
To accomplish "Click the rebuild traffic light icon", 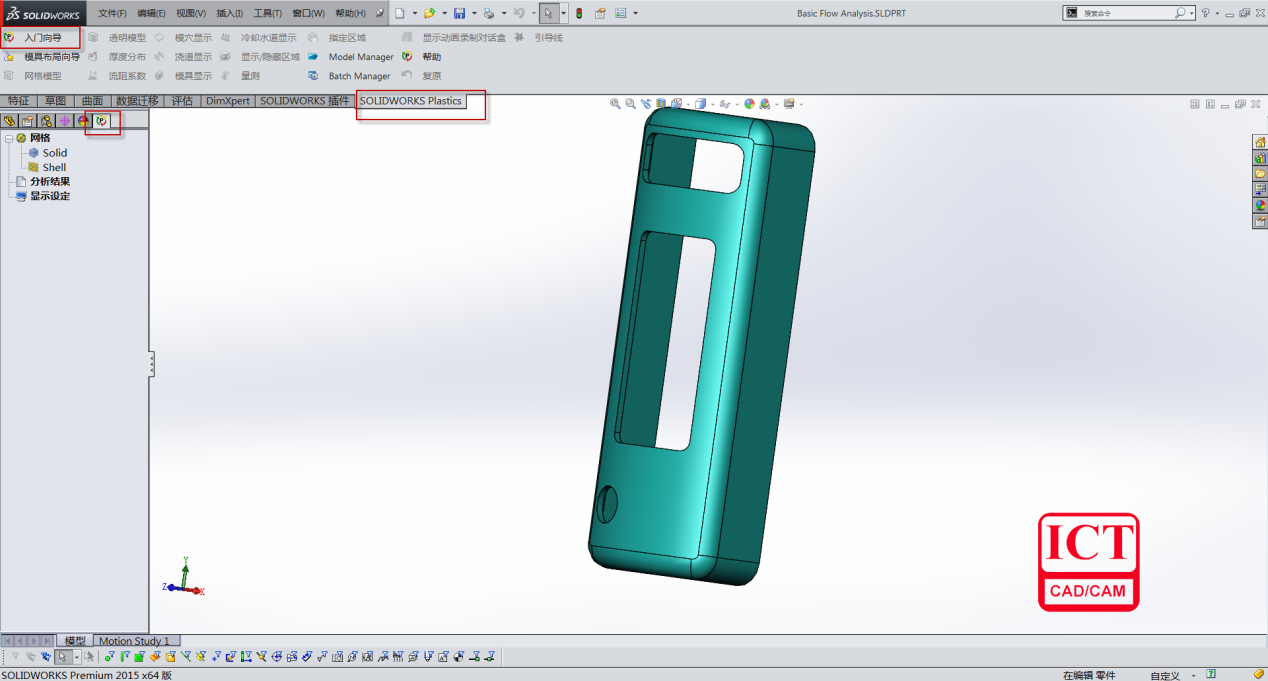I will tap(578, 13).
